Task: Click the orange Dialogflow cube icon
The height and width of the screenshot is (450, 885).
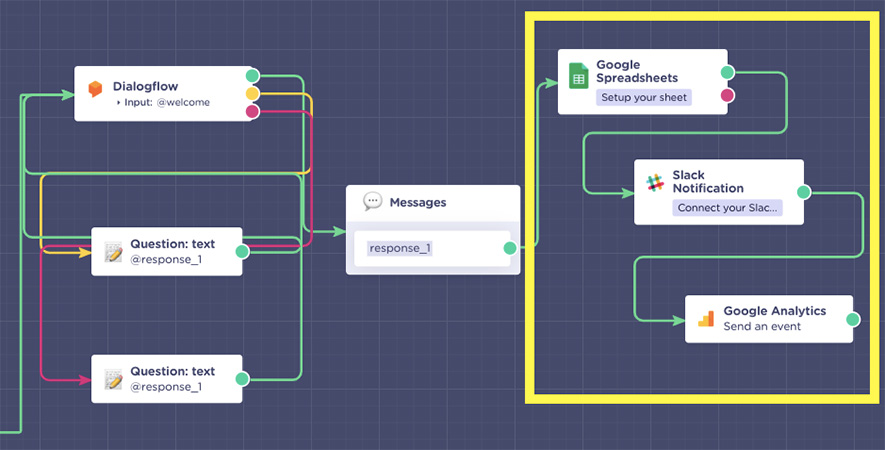Action: click(95, 89)
